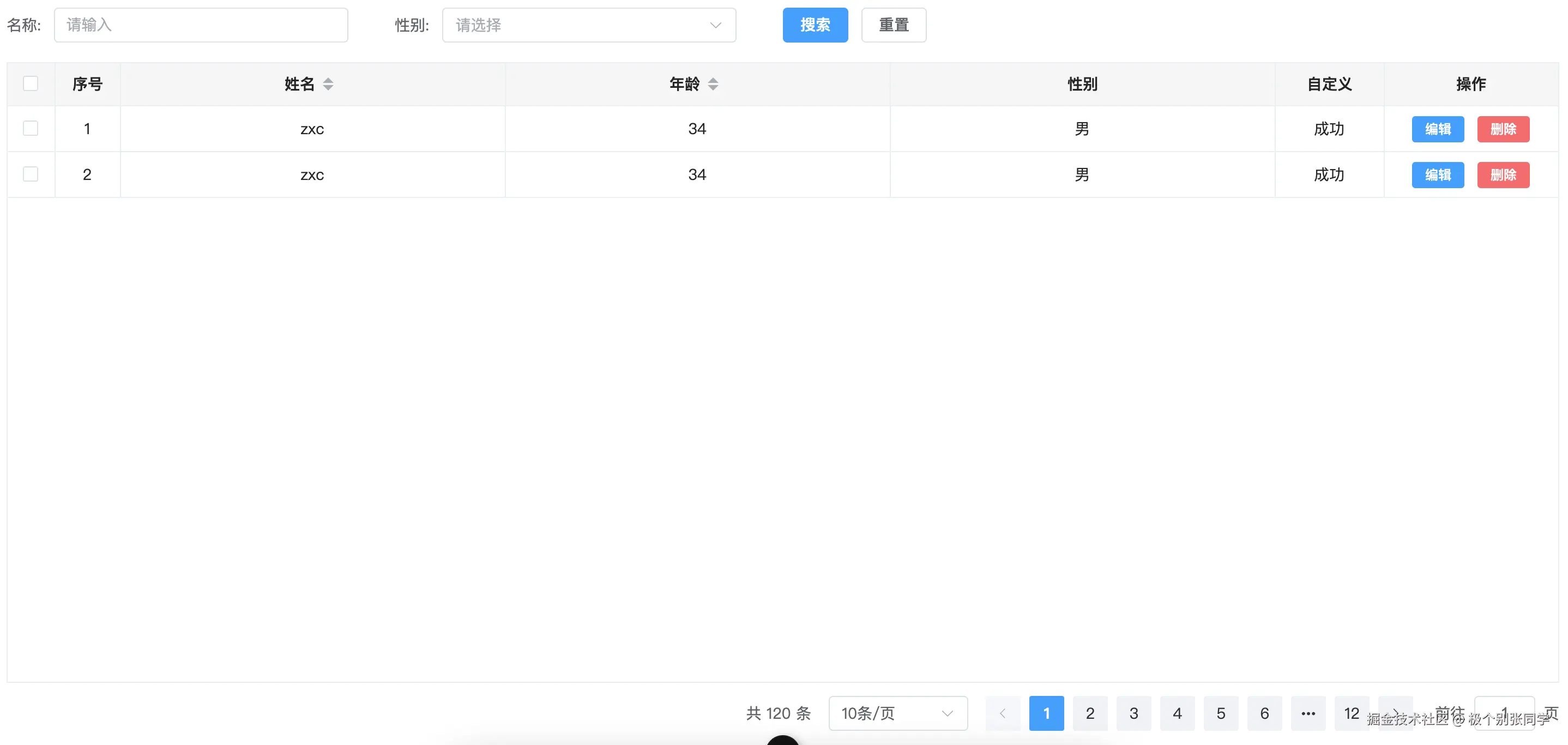Toggle the select-all checkbox in header
The image size is (1568, 745).
click(x=31, y=83)
